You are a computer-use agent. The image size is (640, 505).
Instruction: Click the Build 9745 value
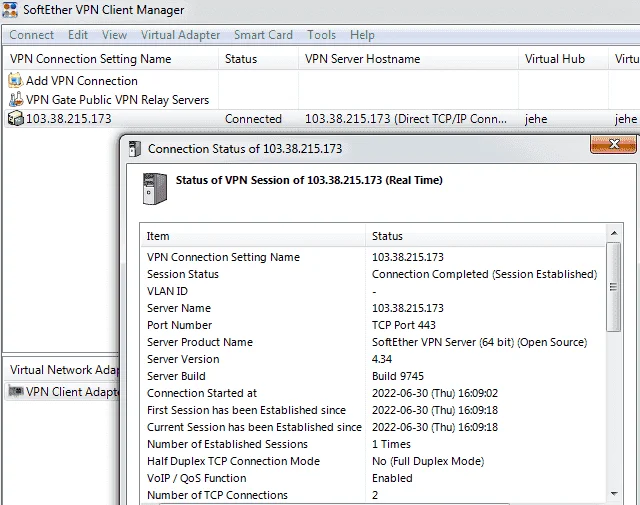[398, 376]
